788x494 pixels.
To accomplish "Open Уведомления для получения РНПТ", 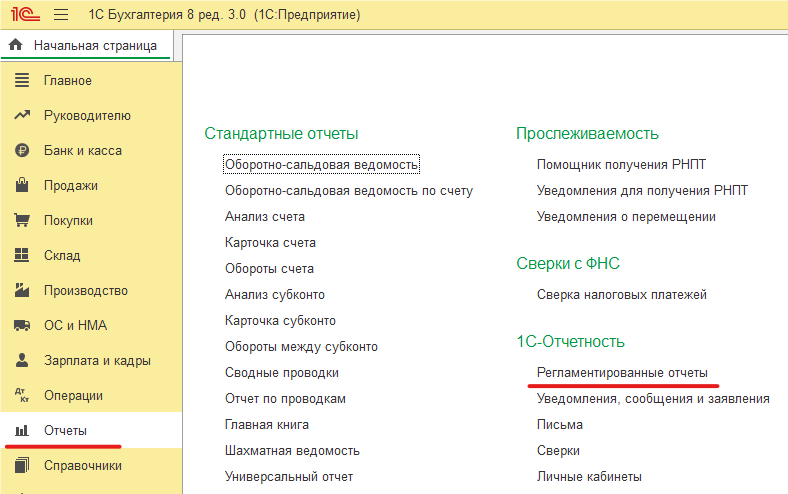I will tap(642, 190).
